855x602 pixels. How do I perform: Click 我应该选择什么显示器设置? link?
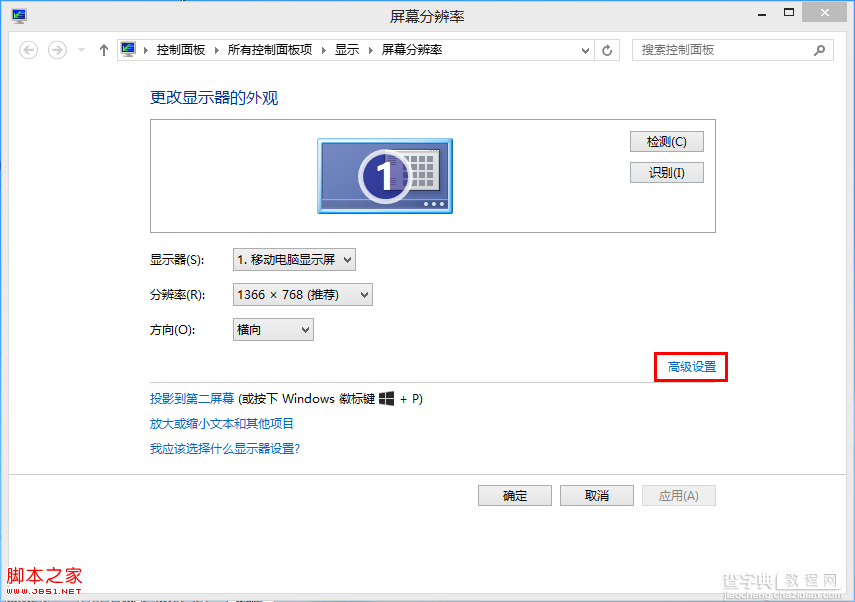[225, 449]
